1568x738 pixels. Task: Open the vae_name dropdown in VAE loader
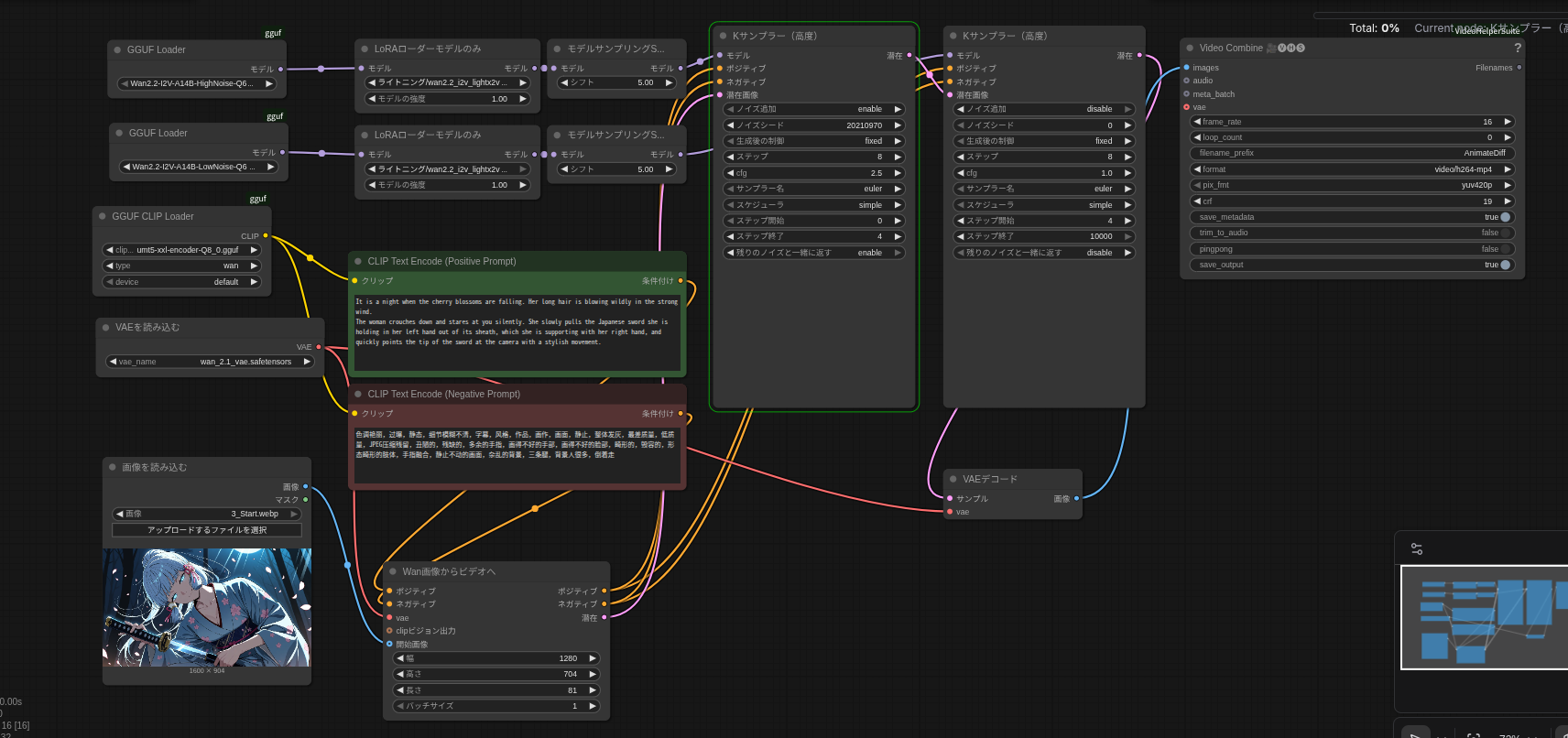tap(211, 362)
